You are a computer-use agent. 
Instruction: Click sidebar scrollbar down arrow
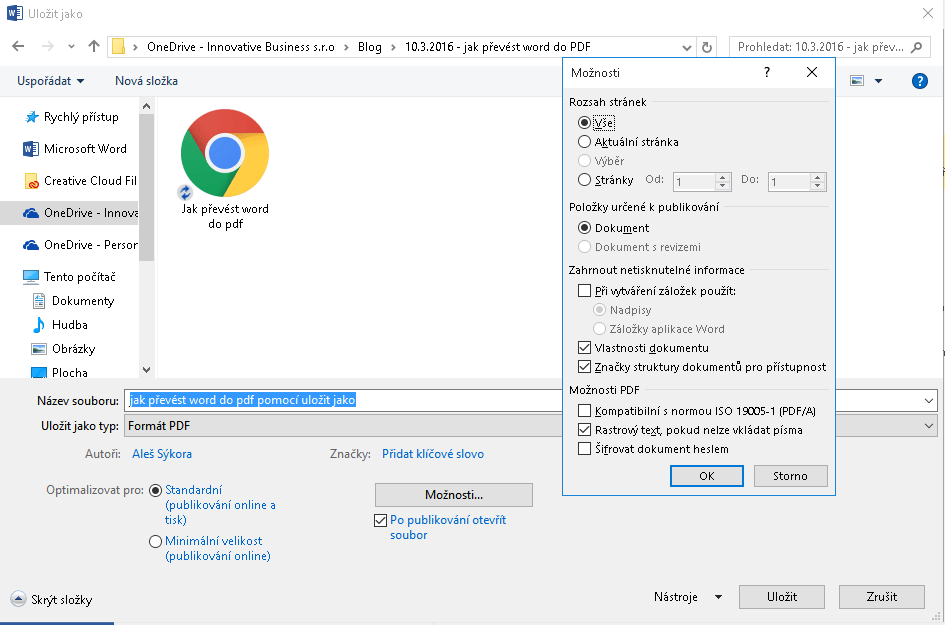click(x=146, y=370)
